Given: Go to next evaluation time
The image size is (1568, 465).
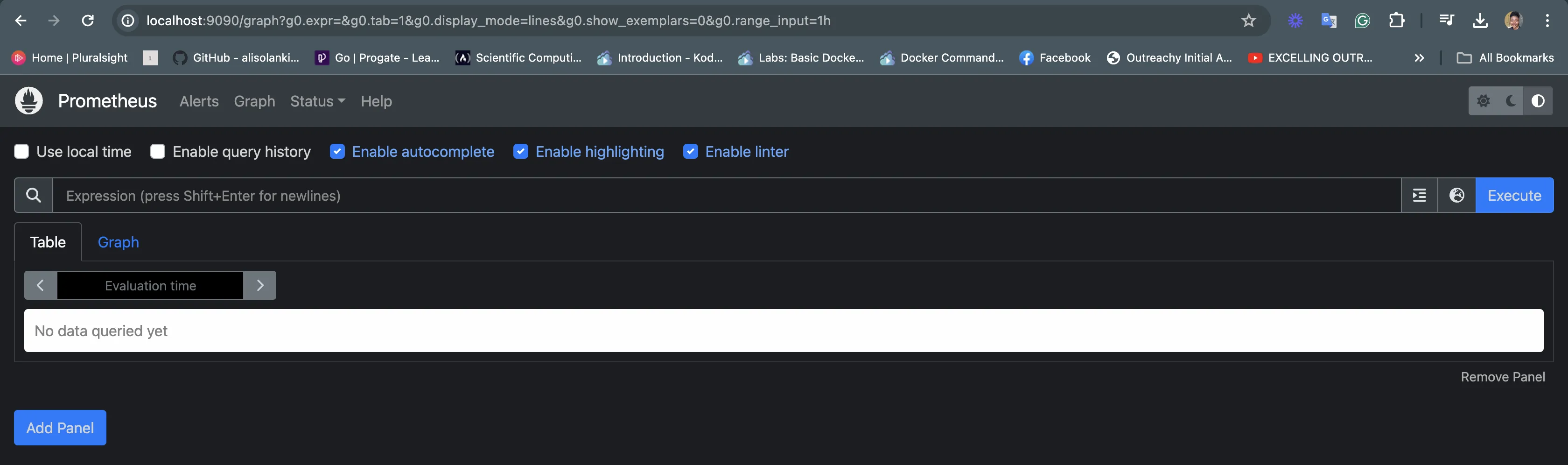Looking at the screenshot, I should [x=260, y=285].
